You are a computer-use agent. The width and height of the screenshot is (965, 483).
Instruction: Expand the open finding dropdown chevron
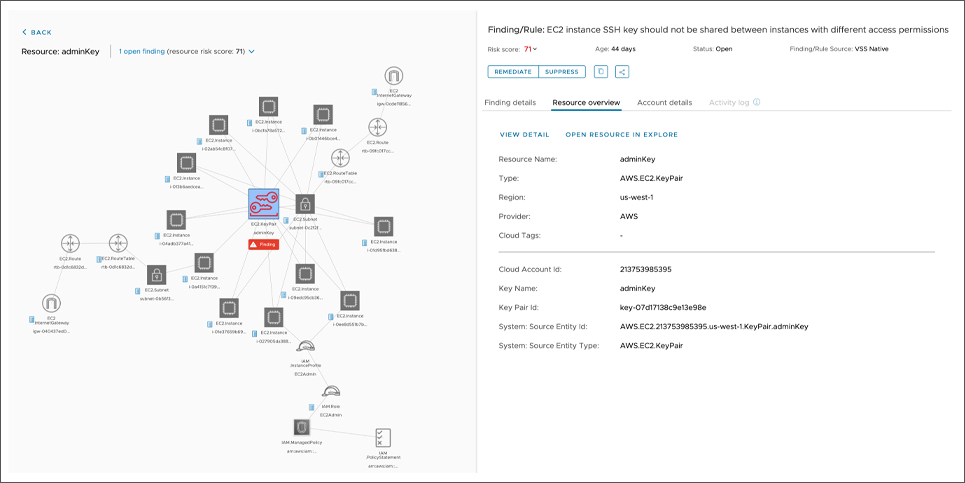pyautogui.click(x=252, y=50)
